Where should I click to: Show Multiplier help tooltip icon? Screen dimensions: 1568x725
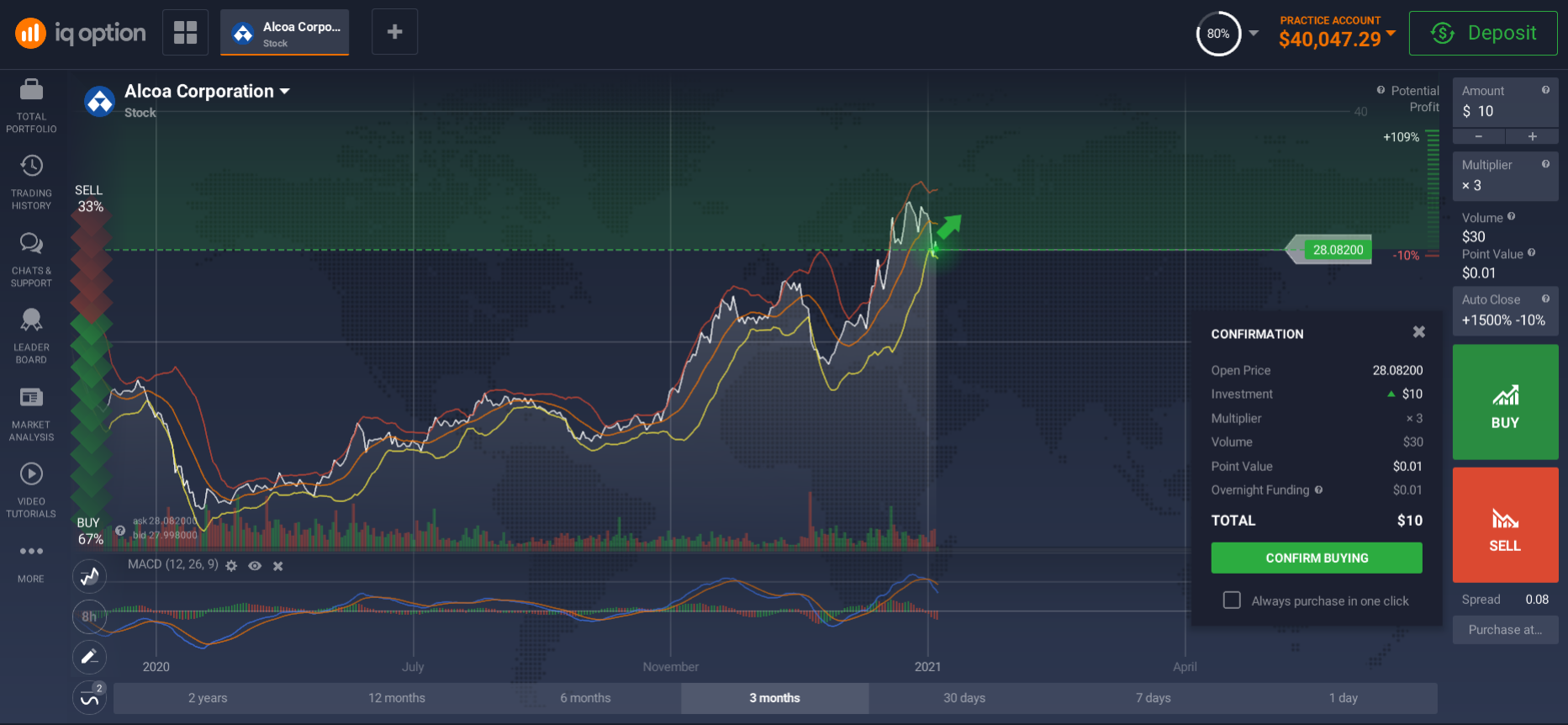coord(1545,164)
